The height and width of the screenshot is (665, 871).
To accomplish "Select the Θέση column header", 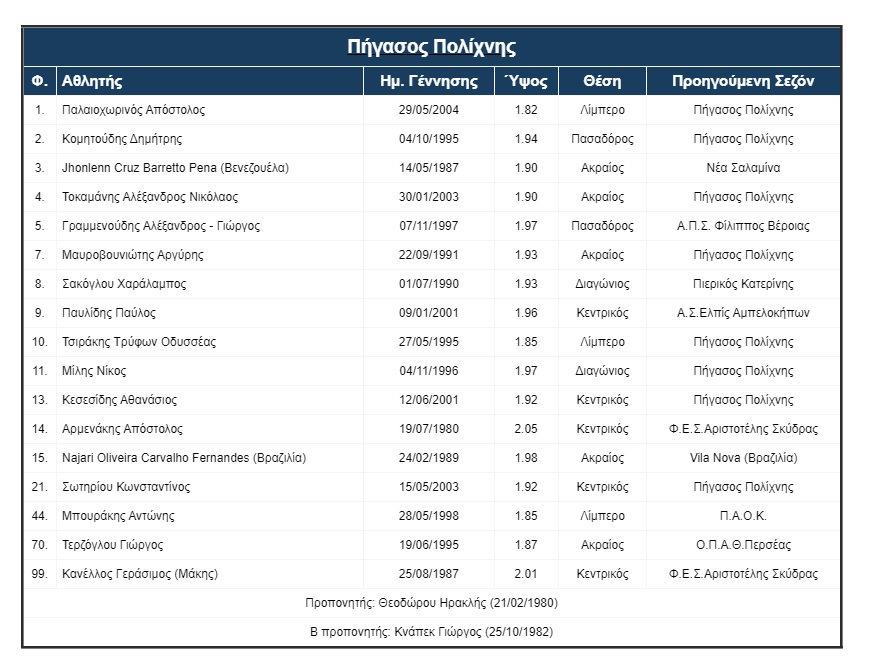I will point(602,81).
